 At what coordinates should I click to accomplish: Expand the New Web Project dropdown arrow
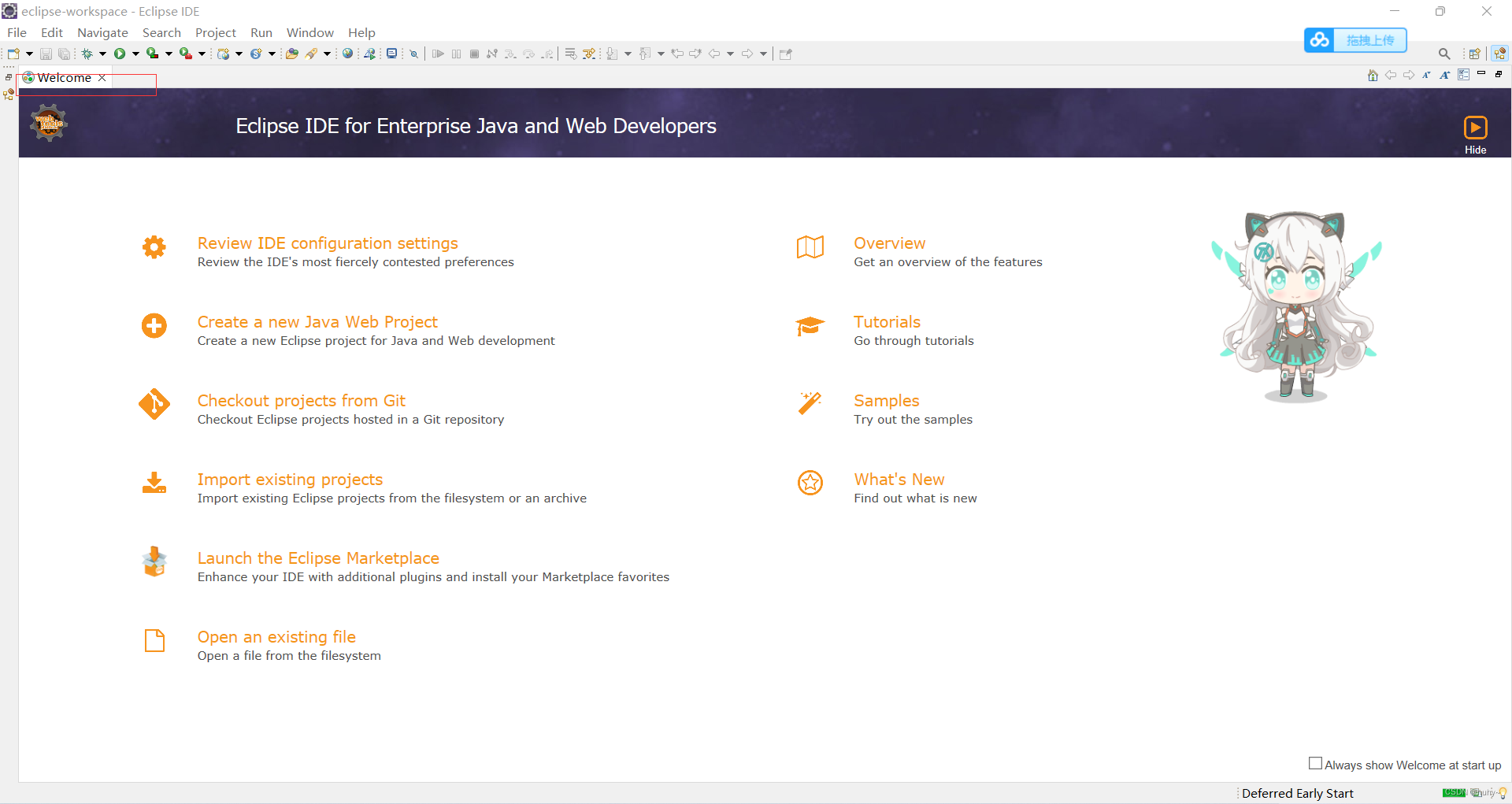click(x=239, y=54)
